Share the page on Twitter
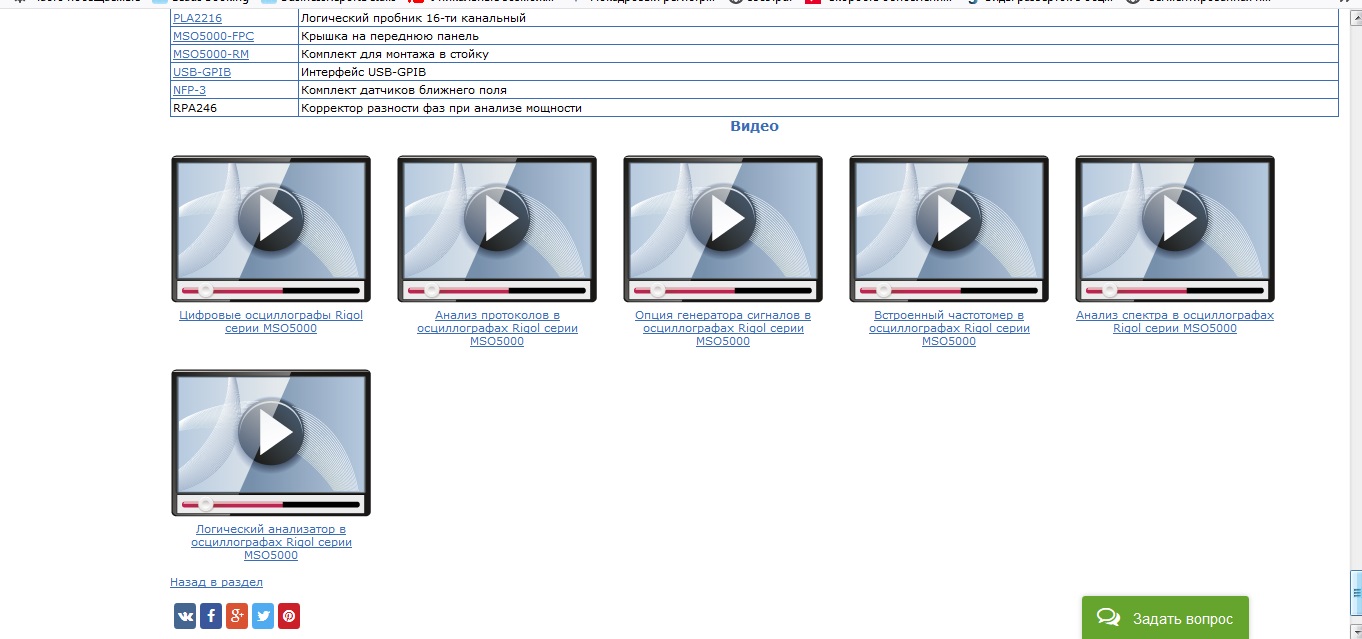The height and width of the screenshot is (639, 1362). click(263, 616)
